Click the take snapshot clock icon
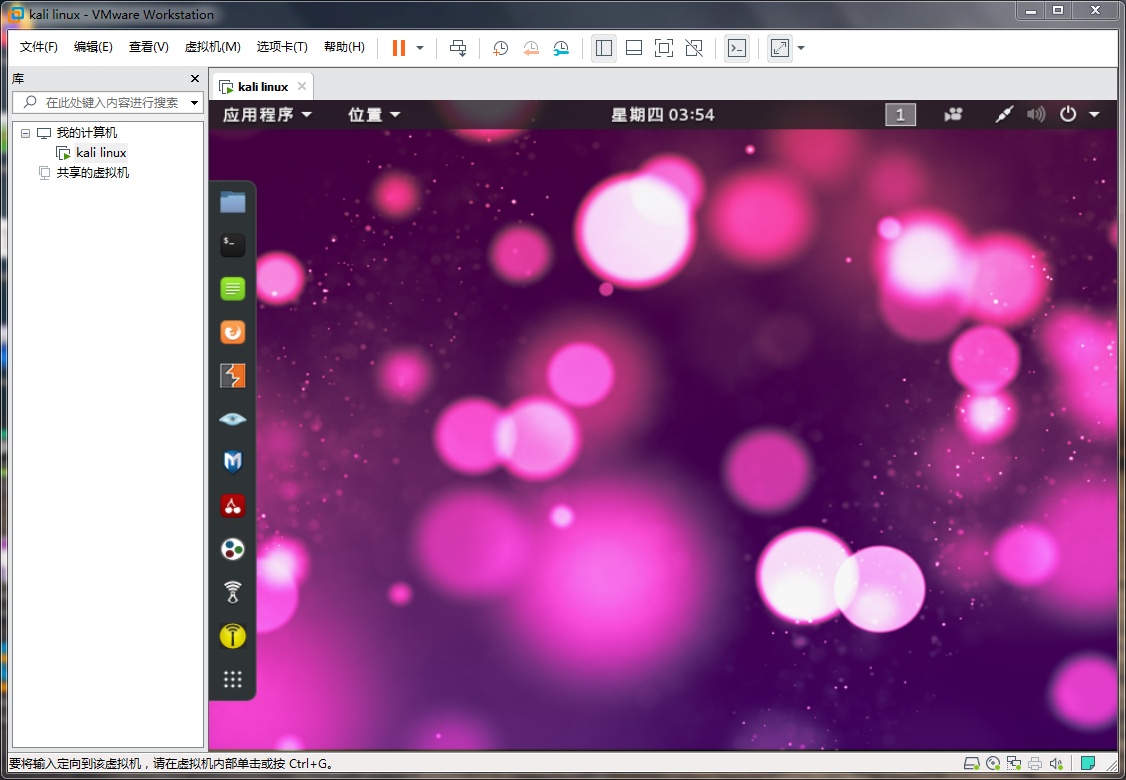Image resolution: width=1126 pixels, height=780 pixels. (501, 48)
